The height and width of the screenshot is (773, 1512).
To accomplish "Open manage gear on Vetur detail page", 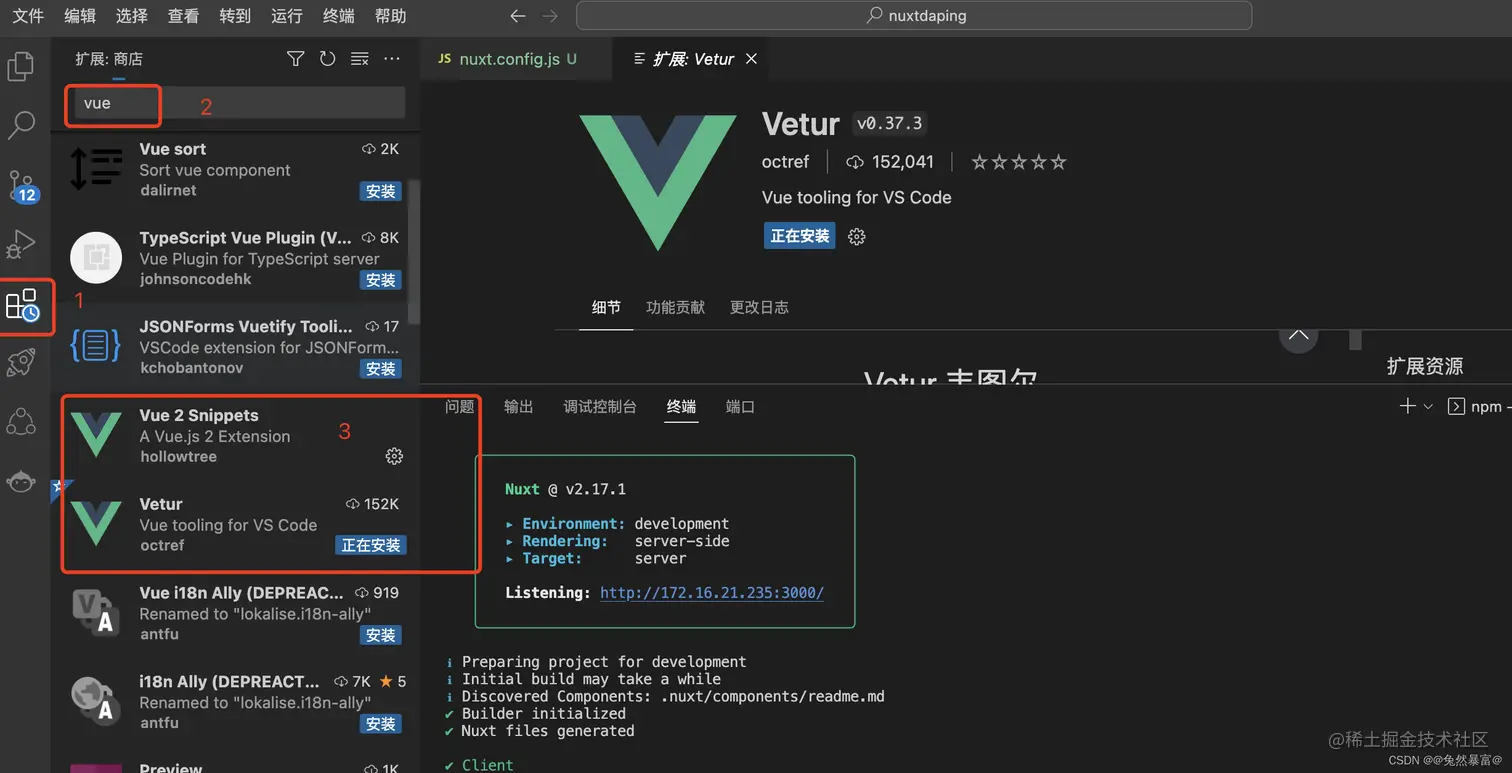I will tap(857, 236).
